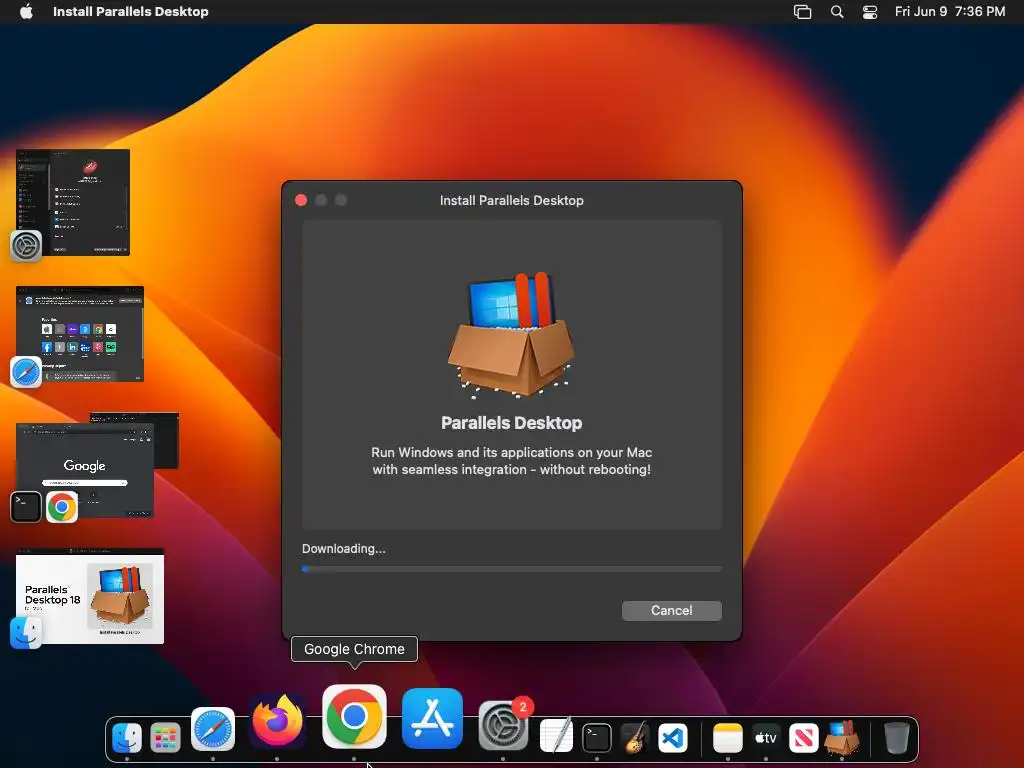Click the Safari stage icon on the left

(x=26, y=372)
